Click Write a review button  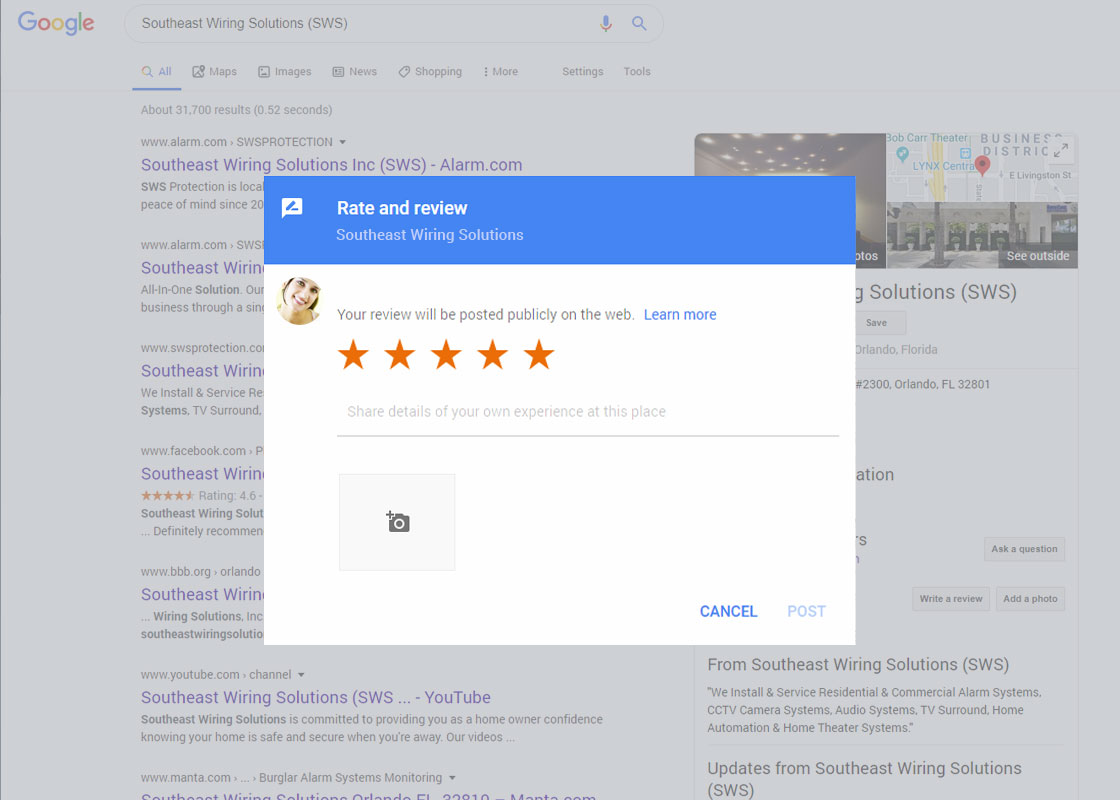coord(951,599)
